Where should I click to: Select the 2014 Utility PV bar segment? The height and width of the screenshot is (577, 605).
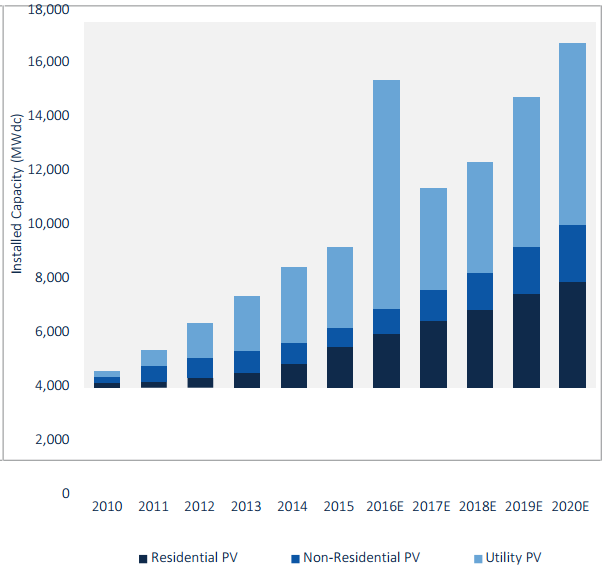(x=294, y=305)
